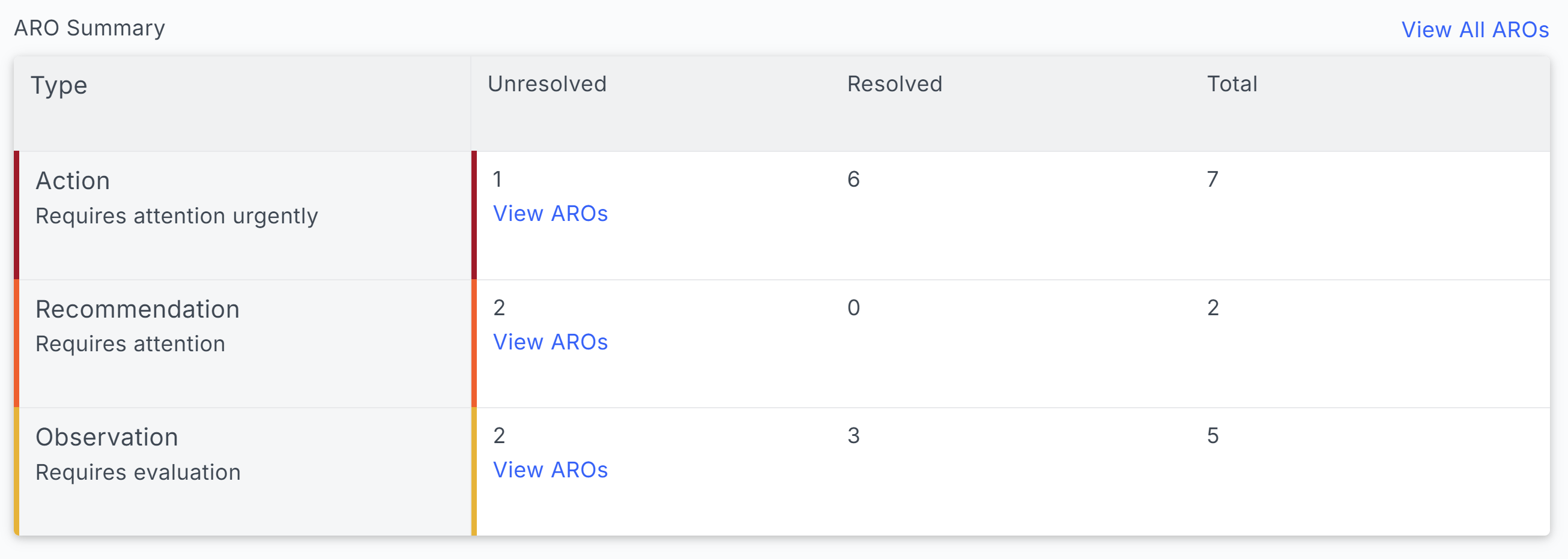Open View AROs for unresolved Action items
The width and height of the screenshot is (1568, 559).
(x=550, y=214)
